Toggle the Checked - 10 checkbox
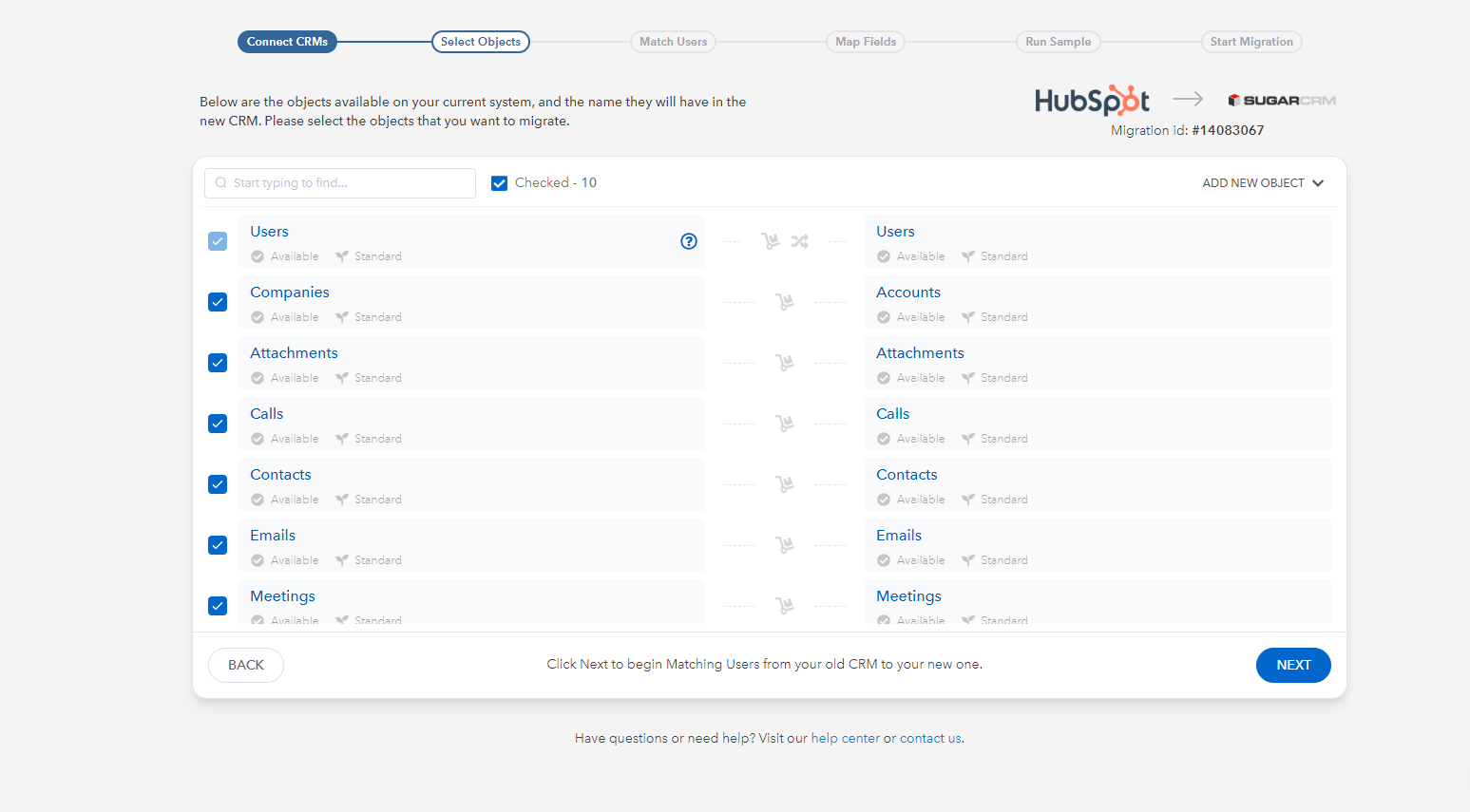The width and height of the screenshot is (1470, 812). (x=499, y=182)
